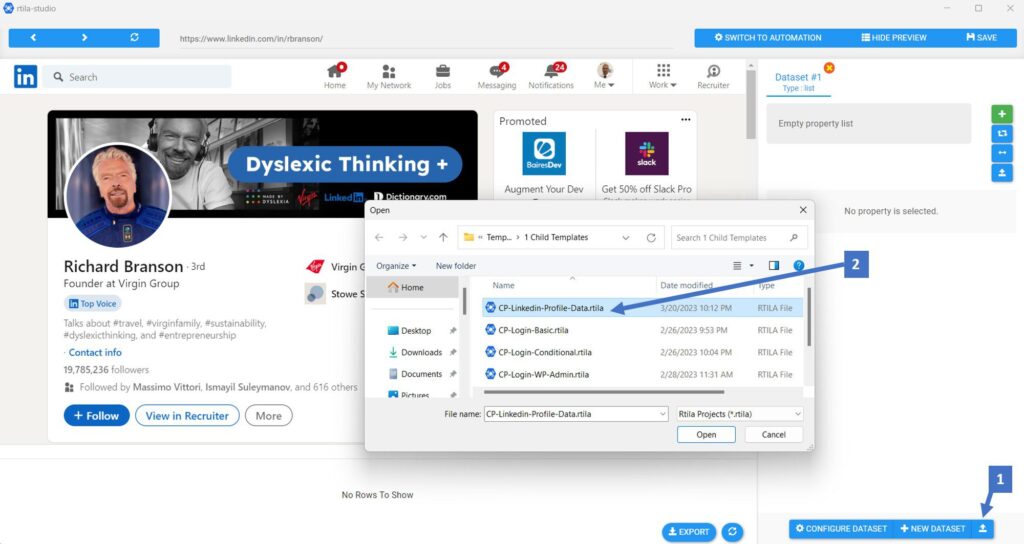Click the LinkedIn logo icon
The width and height of the screenshot is (1024, 544).
click(25, 77)
